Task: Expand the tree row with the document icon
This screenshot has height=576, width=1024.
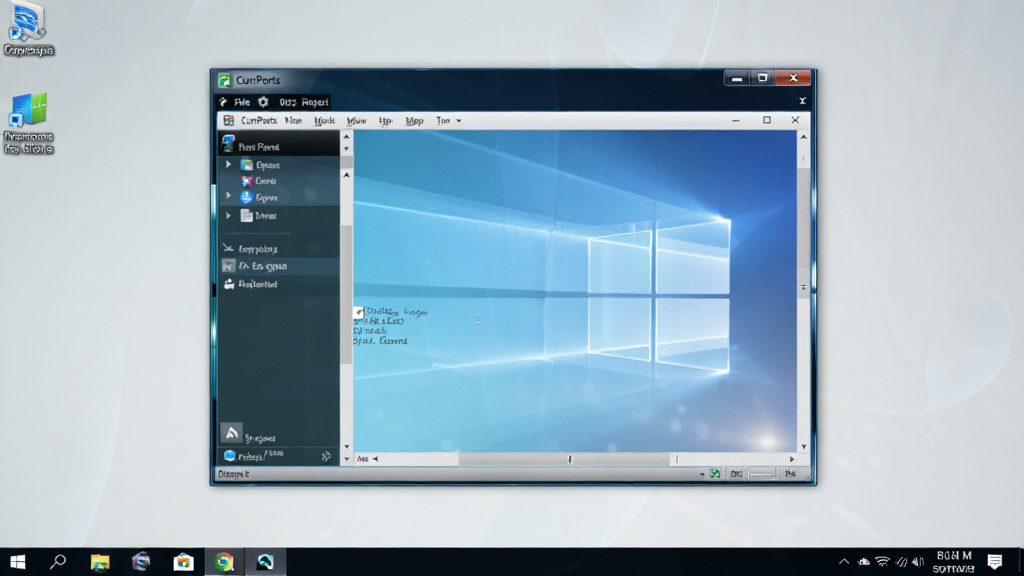Action: (x=228, y=215)
